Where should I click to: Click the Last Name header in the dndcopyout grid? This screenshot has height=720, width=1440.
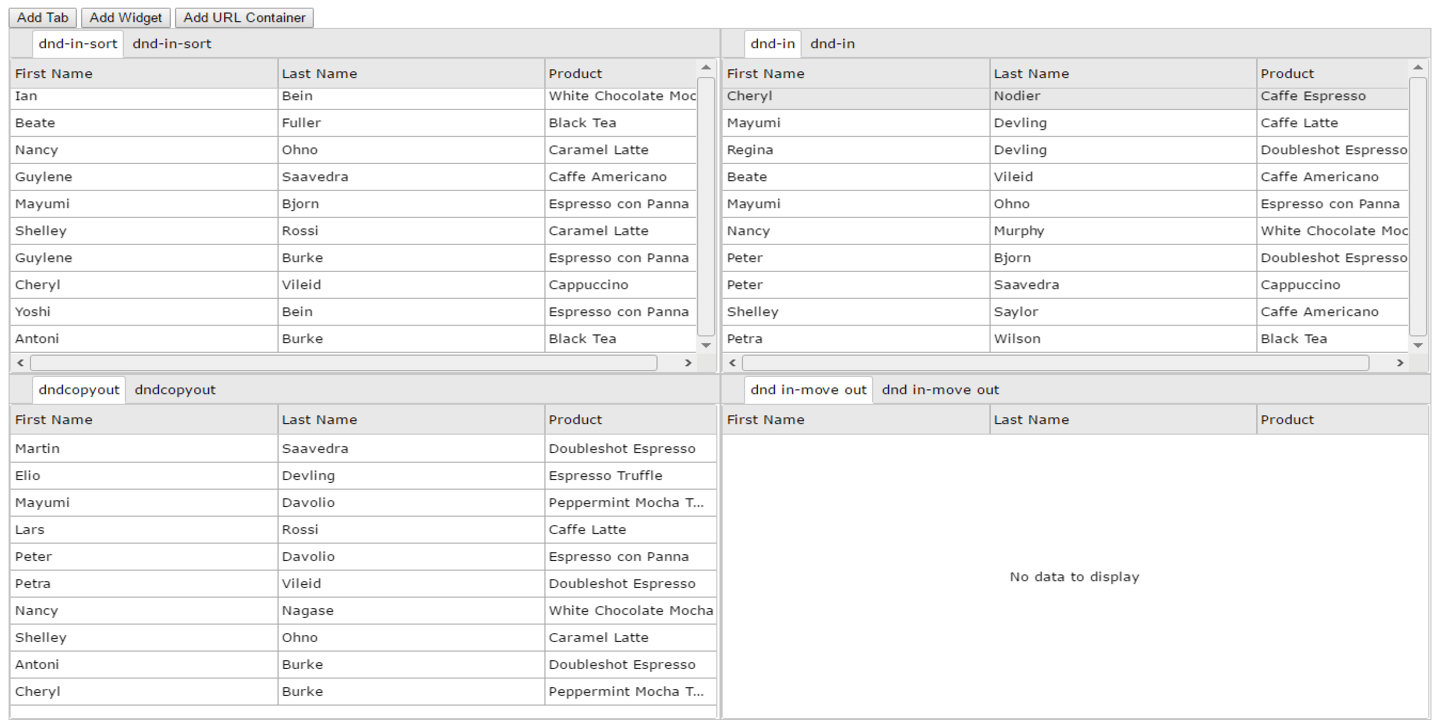click(411, 419)
